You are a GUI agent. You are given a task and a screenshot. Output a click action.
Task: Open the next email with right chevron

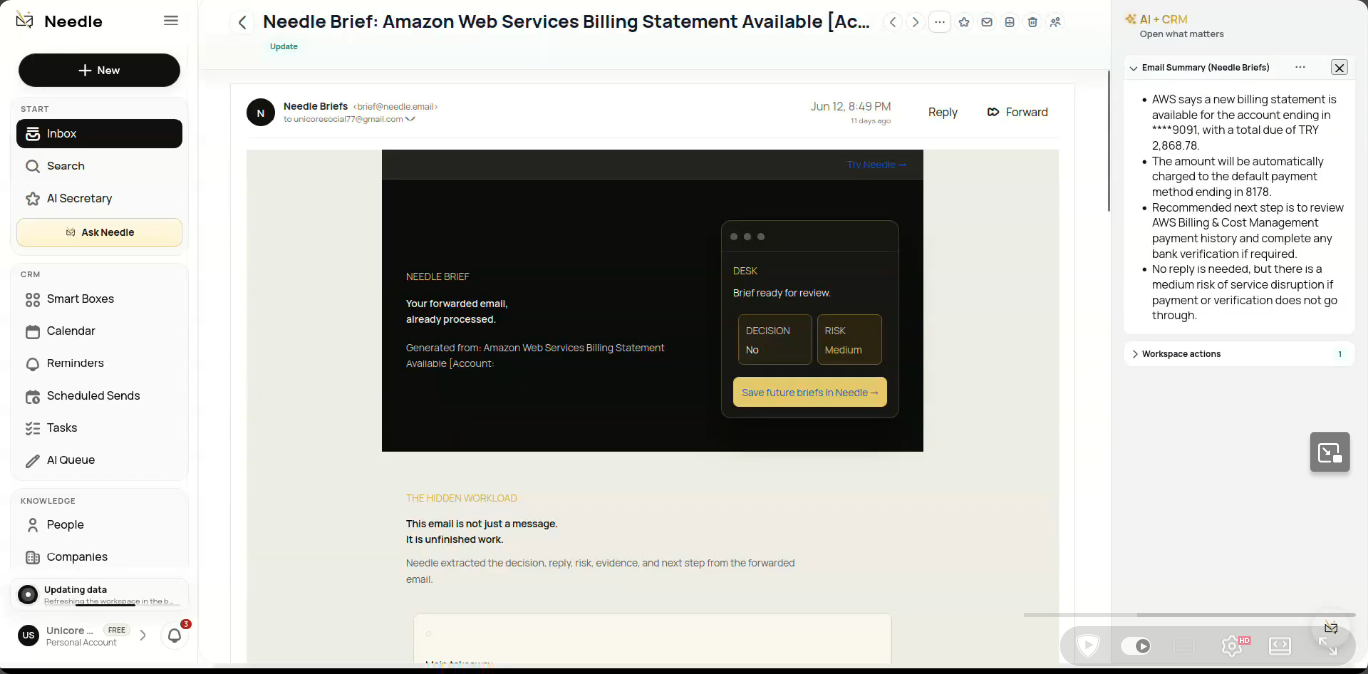pyautogui.click(x=915, y=22)
